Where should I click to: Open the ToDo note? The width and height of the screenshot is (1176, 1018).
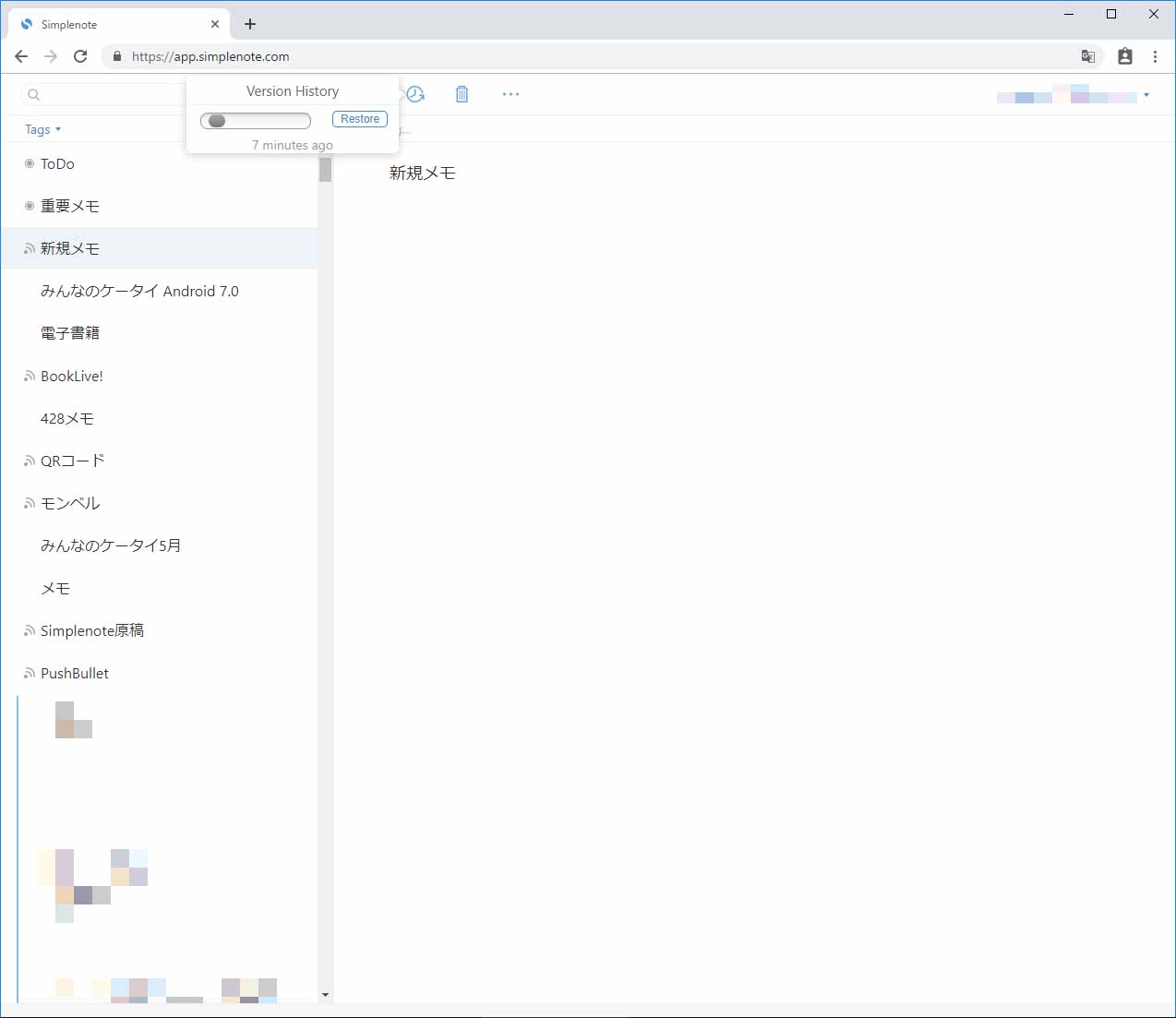tap(160, 163)
